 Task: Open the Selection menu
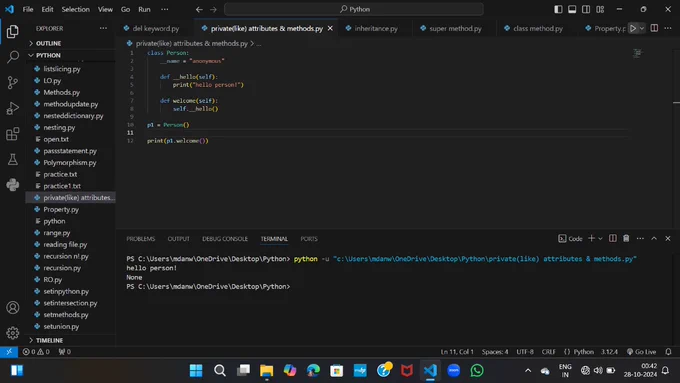coord(75,9)
